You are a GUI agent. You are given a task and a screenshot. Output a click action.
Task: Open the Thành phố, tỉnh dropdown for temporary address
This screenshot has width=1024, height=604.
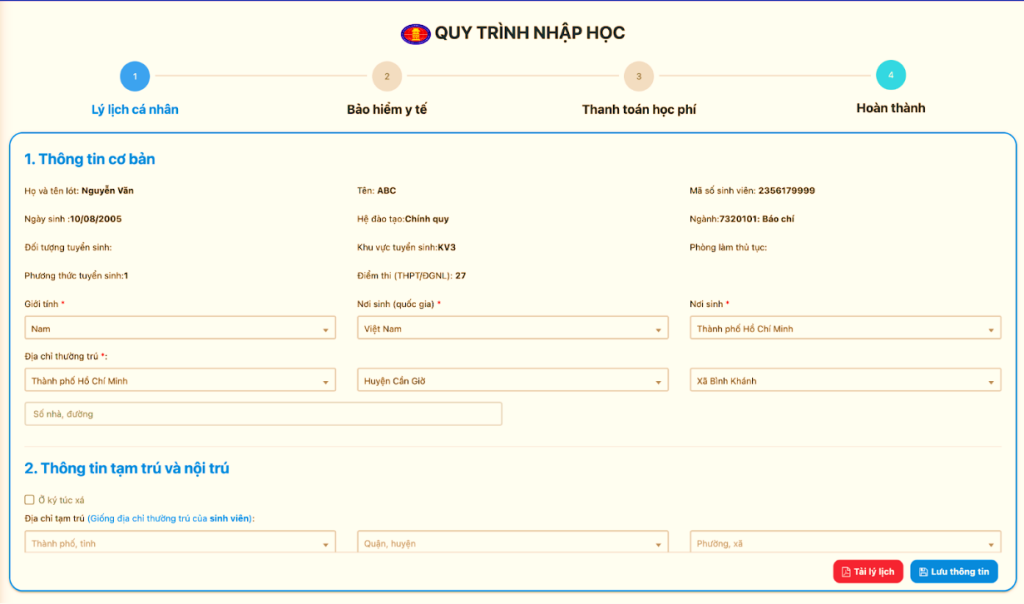click(180, 541)
